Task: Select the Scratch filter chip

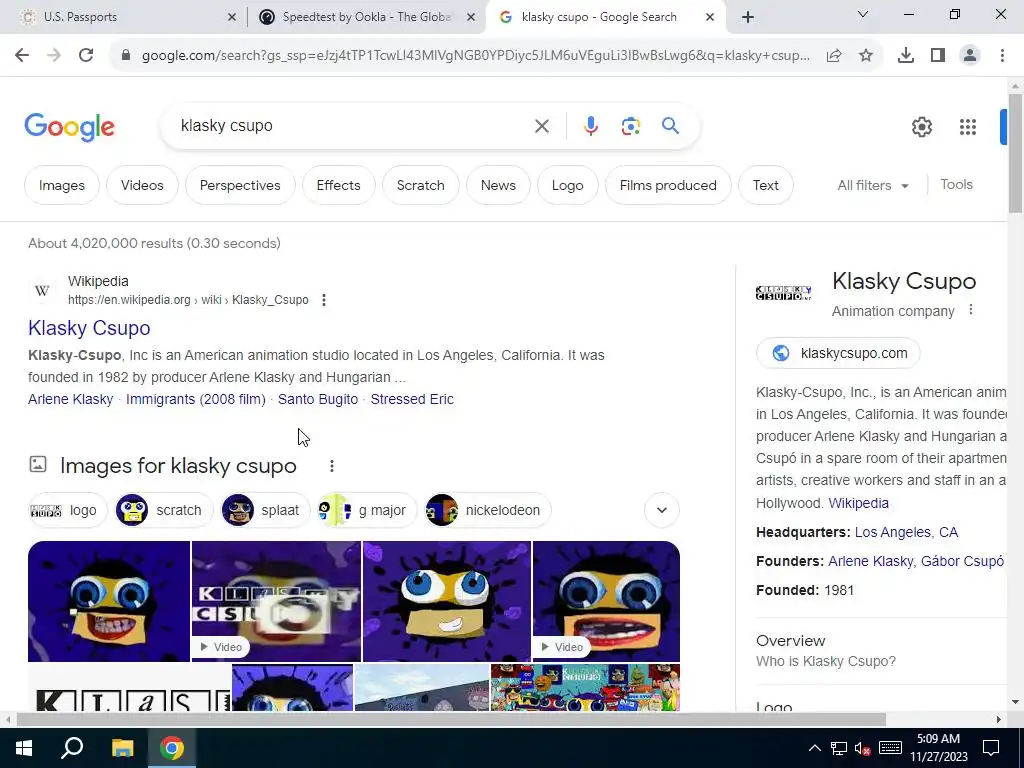Action: point(421,185)
